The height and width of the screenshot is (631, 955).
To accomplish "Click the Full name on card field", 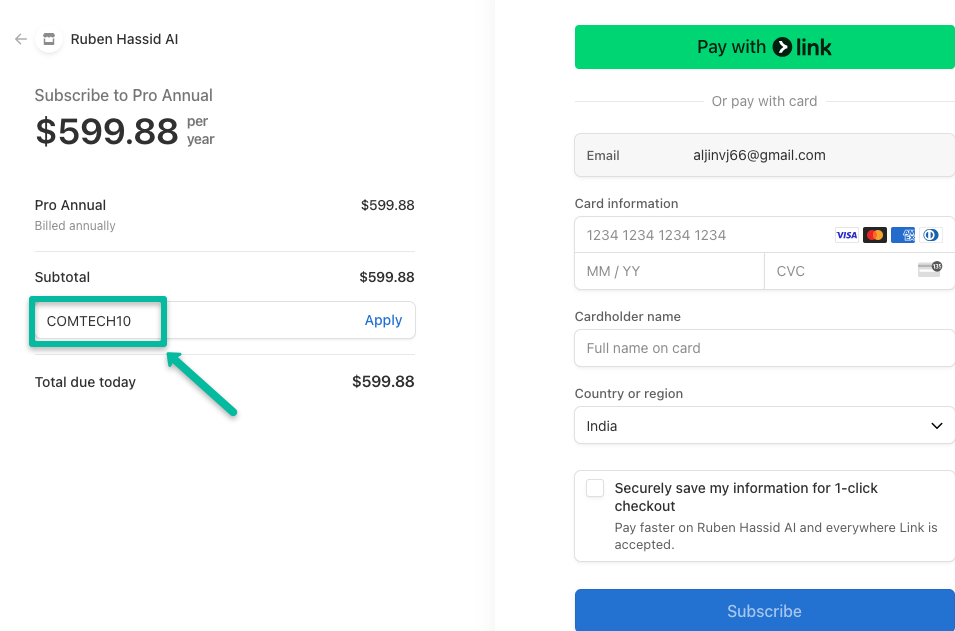I will tap(764, 348).
